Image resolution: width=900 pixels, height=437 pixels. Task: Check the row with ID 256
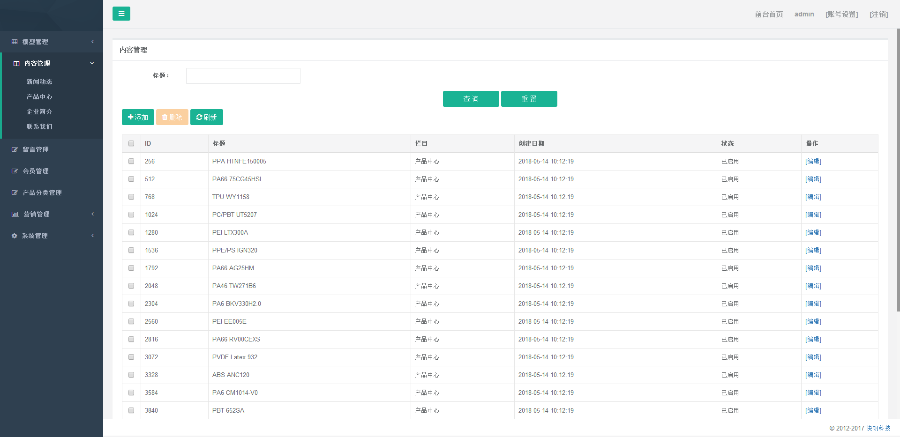click(131, 161)
